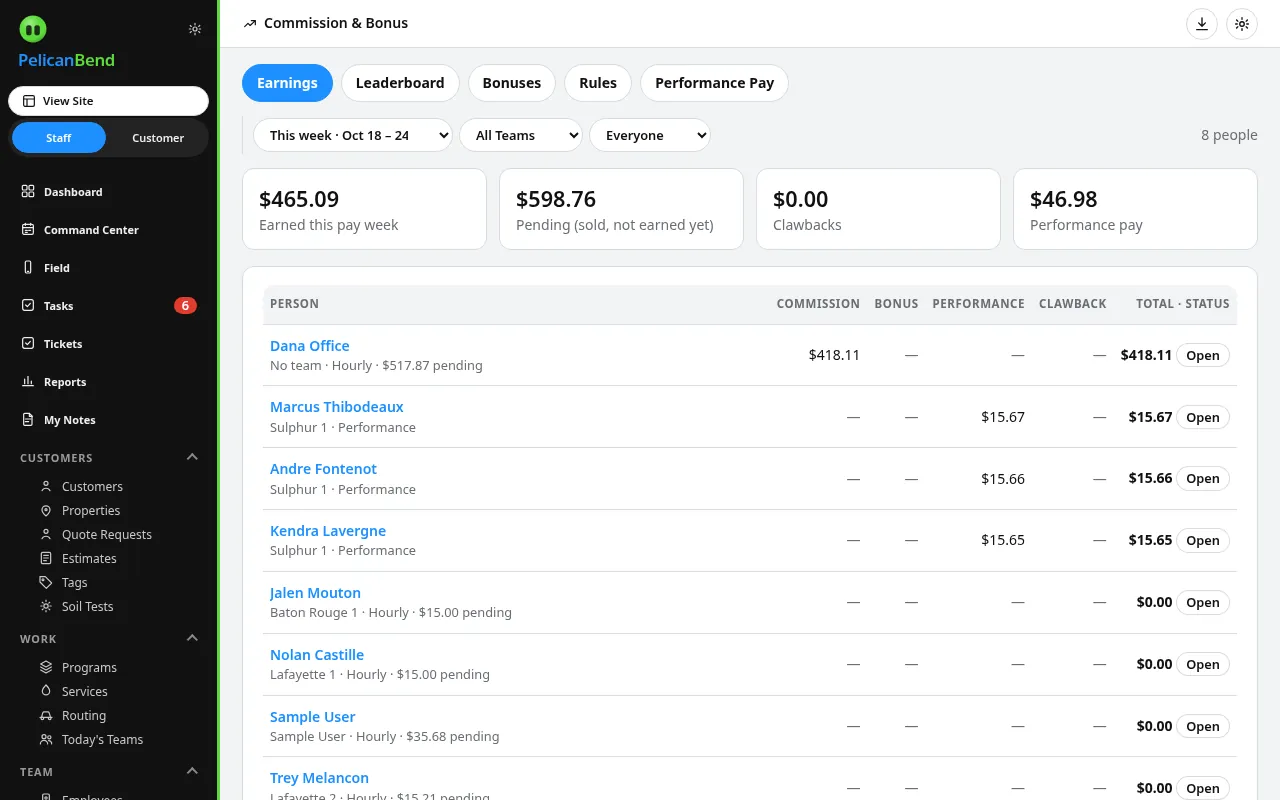Click the top-right theme toggle icon
Viewport: 1280px width, 800px height.
pos(1242,24)
